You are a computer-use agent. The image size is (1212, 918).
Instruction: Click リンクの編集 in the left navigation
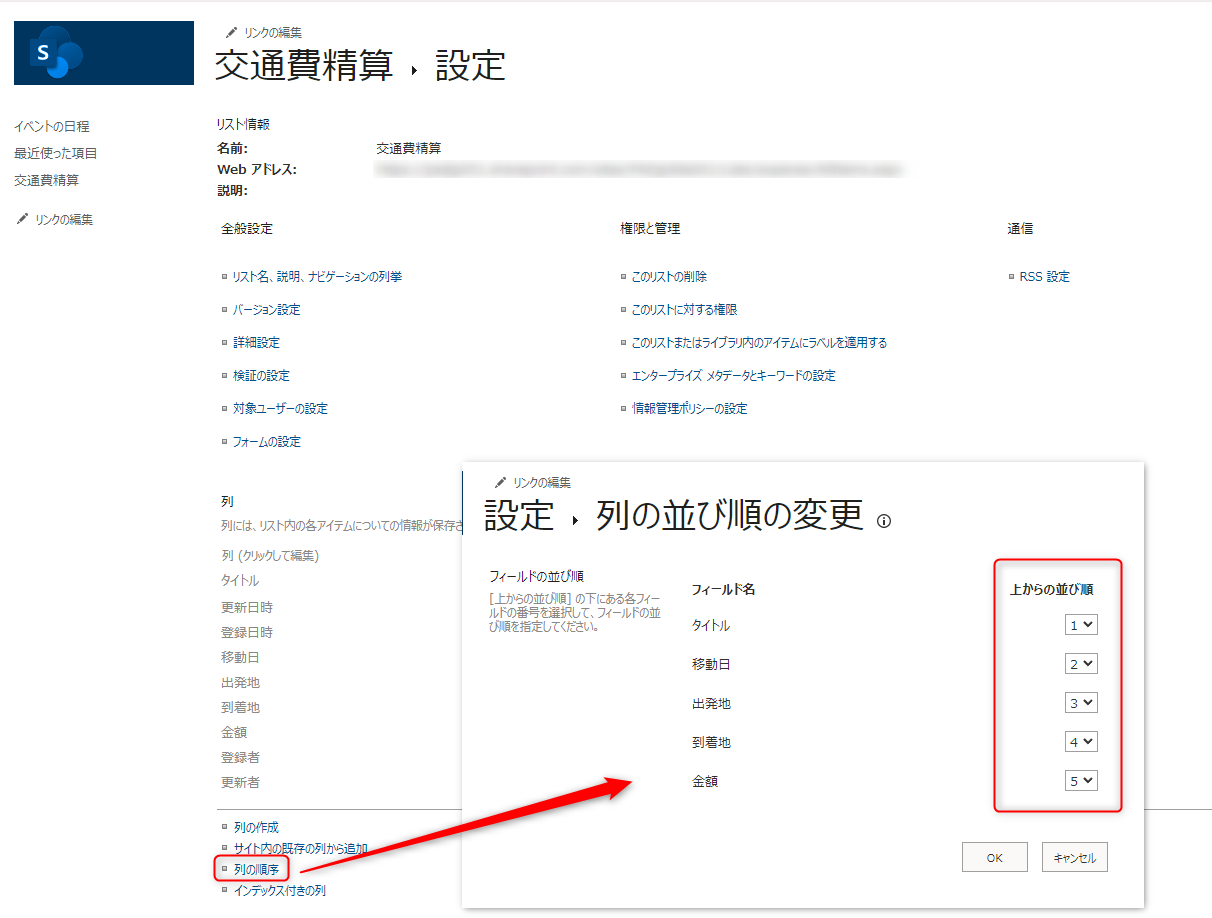pyautogui.click(x=64, y=219)
